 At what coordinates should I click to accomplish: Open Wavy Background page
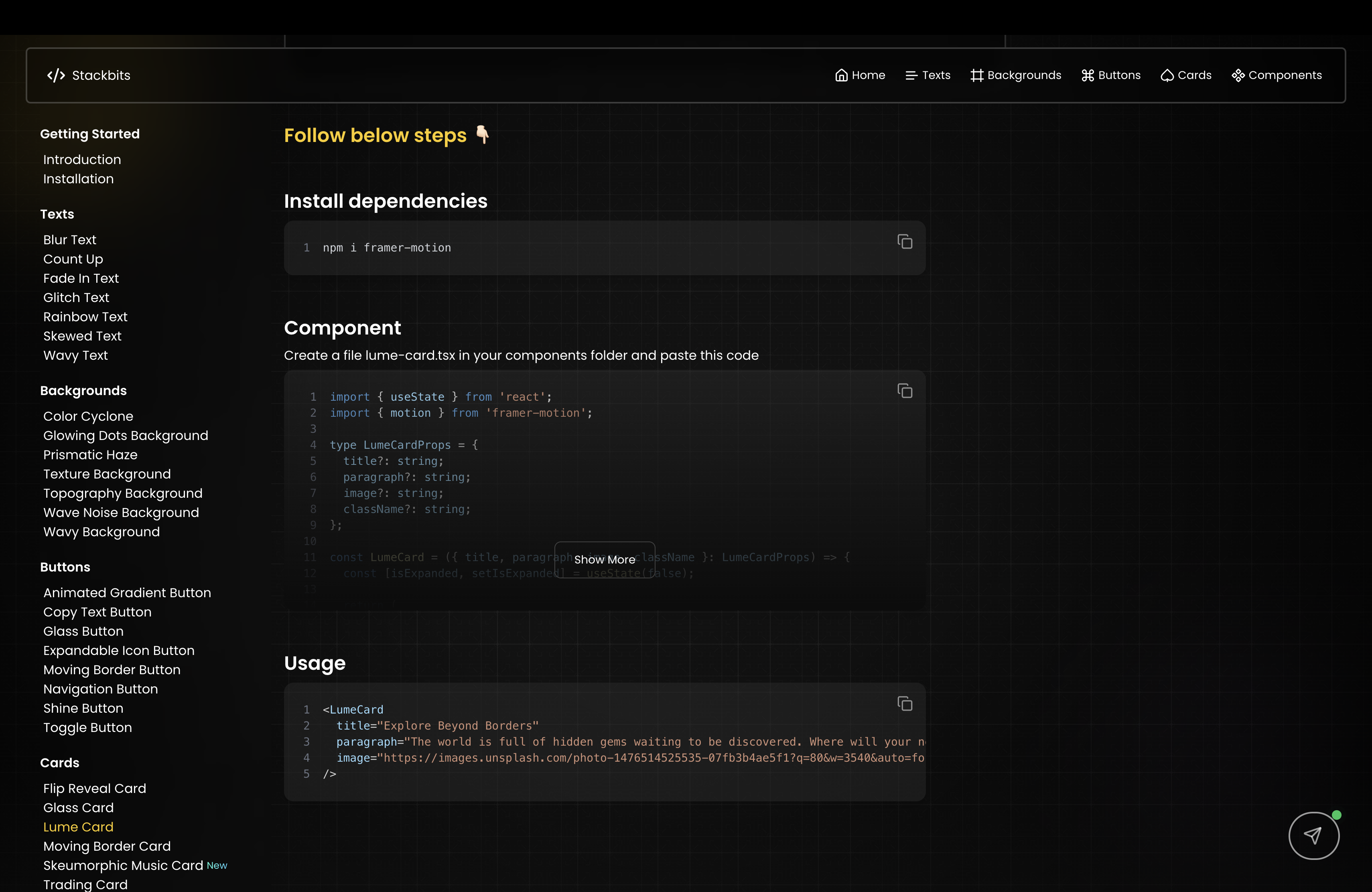101,532
